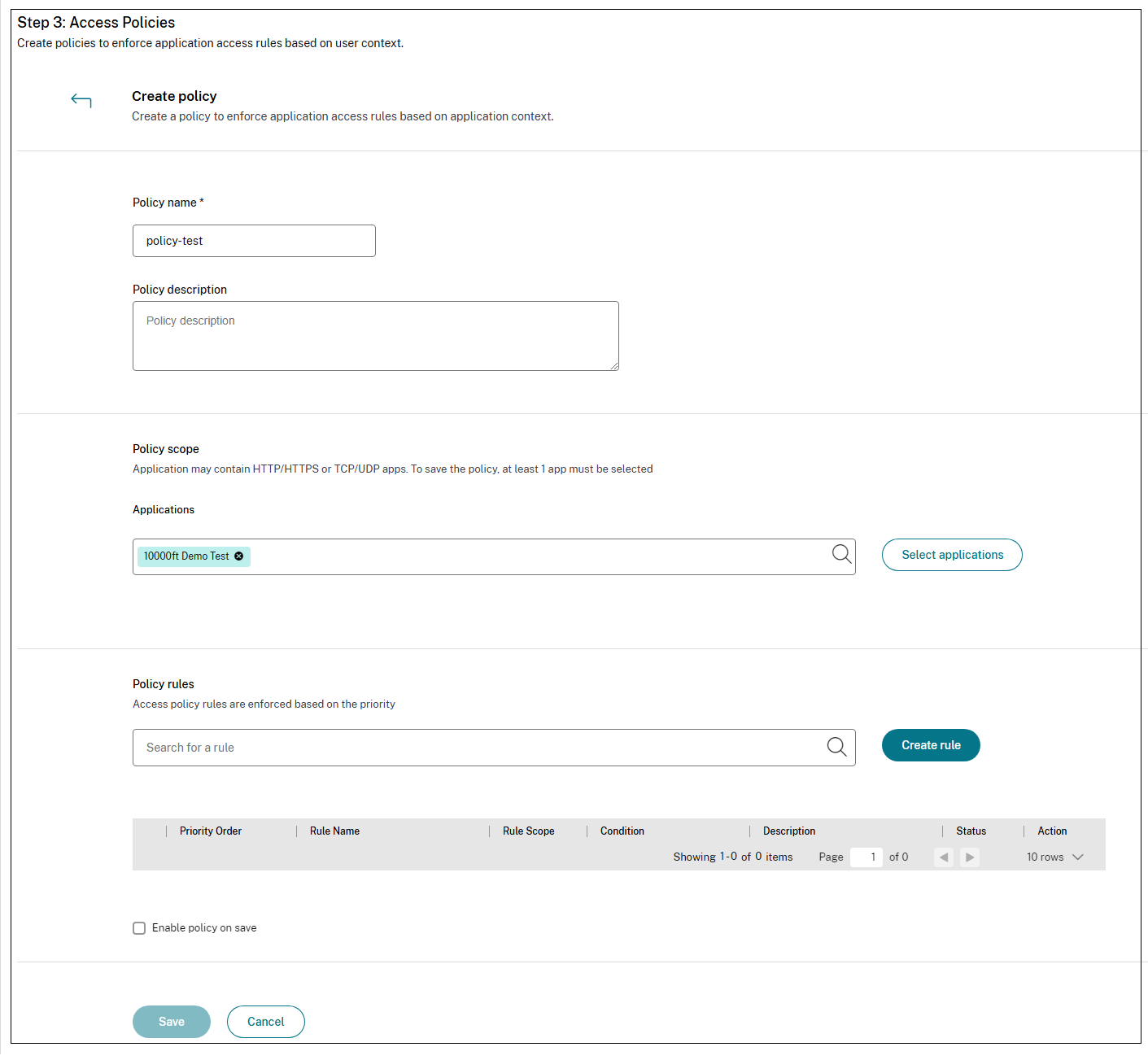1148x1060 pixels.
Task: Click the magnifier icon in rule search
Action: point(836,747)
